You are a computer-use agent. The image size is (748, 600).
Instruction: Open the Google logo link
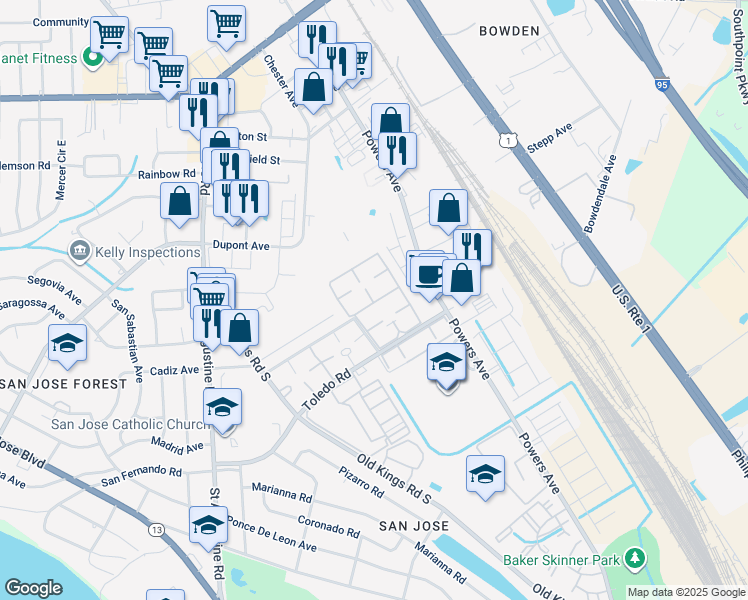tap(33, 588)
